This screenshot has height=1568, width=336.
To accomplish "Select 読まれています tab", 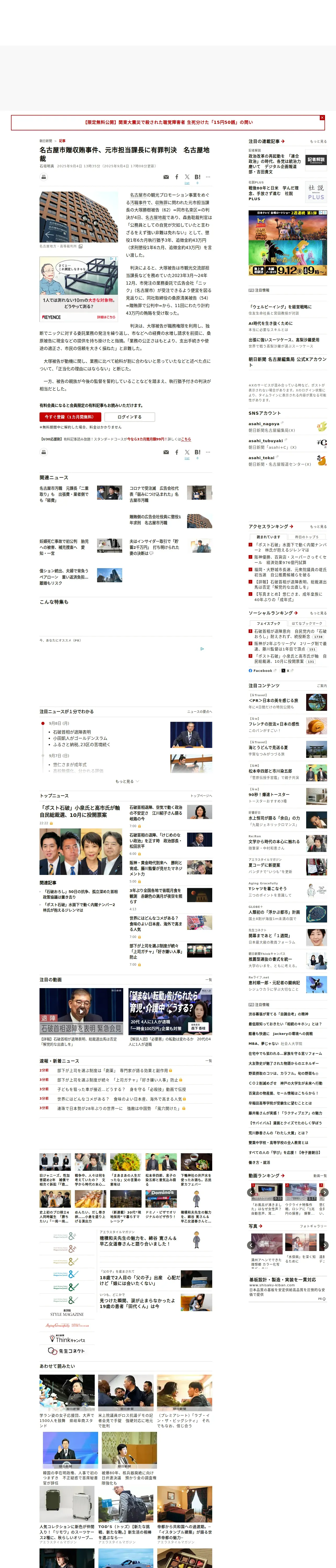I will tap(268, 537).
